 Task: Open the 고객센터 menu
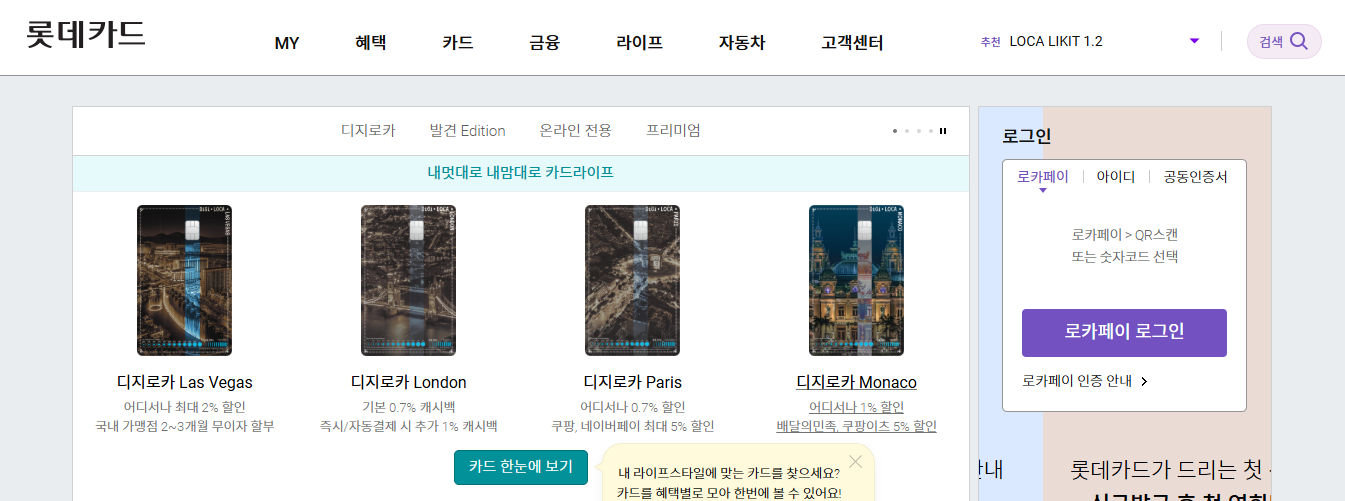click(852, 43)
